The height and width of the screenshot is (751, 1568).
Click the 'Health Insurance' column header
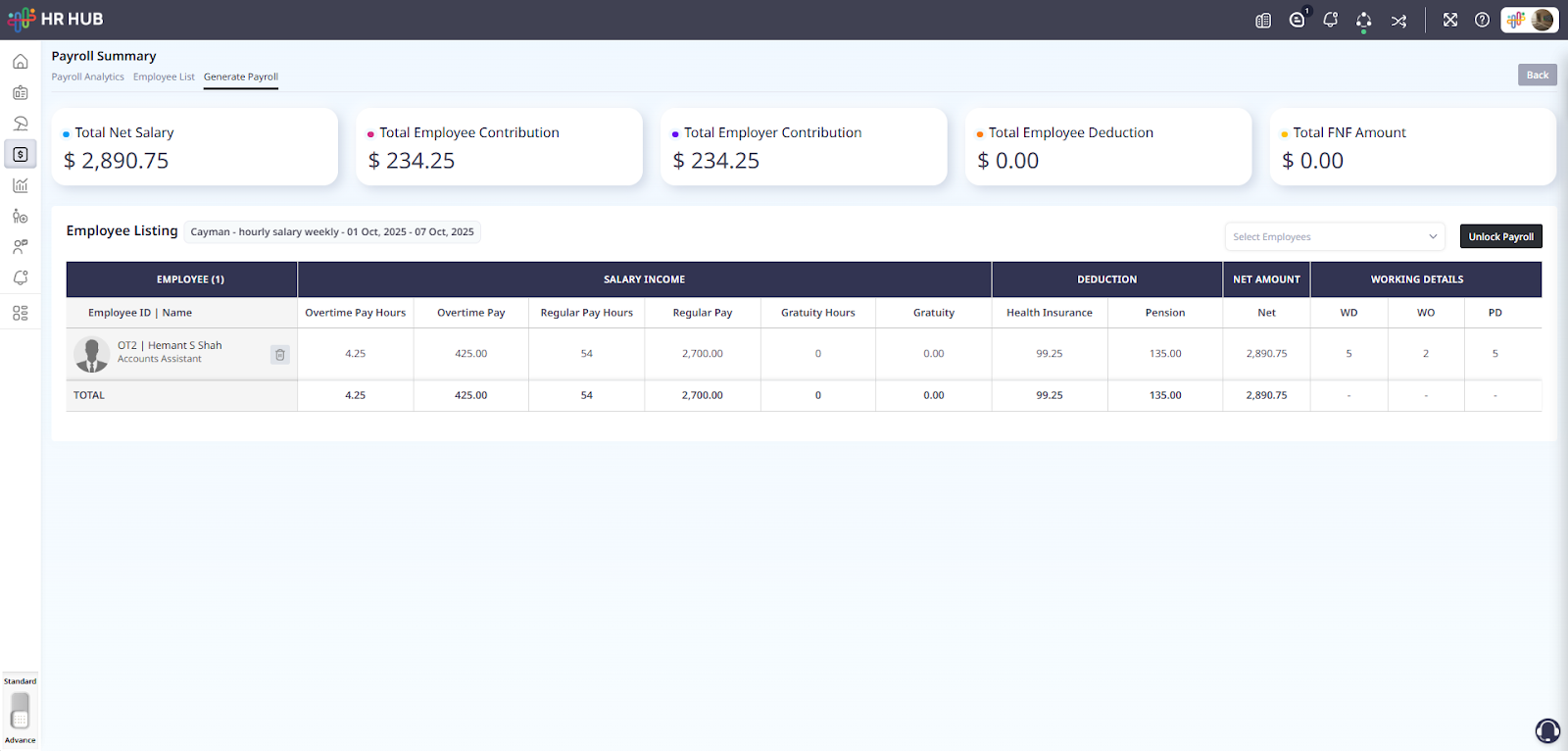1050,313
